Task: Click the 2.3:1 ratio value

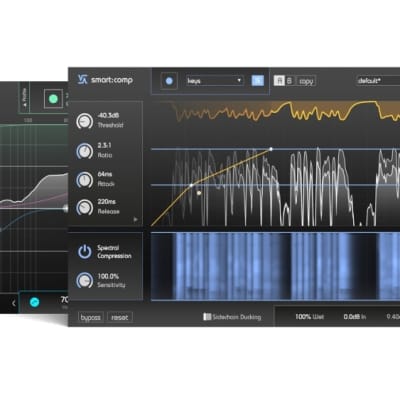Action: (104, 146)
